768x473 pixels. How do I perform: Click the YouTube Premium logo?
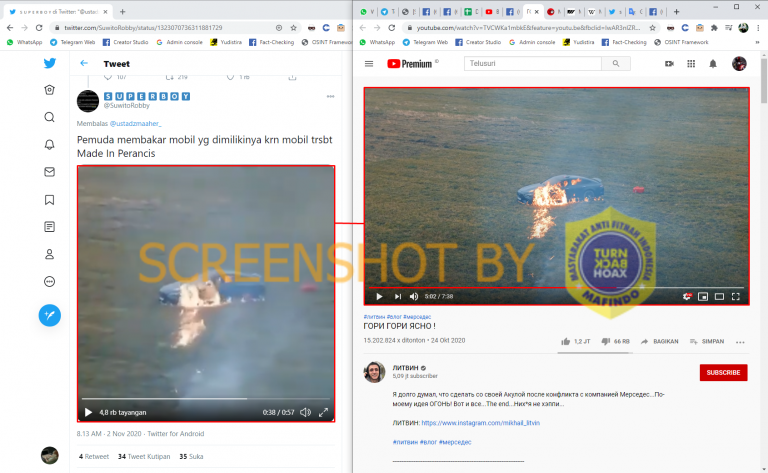(x=410, y=64)
